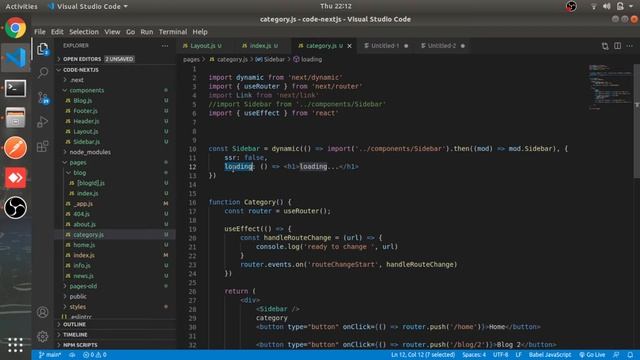Launch Postman from the dock
Image resolution: width=640 pixels, height=360 pixels.
click(16, 148)
